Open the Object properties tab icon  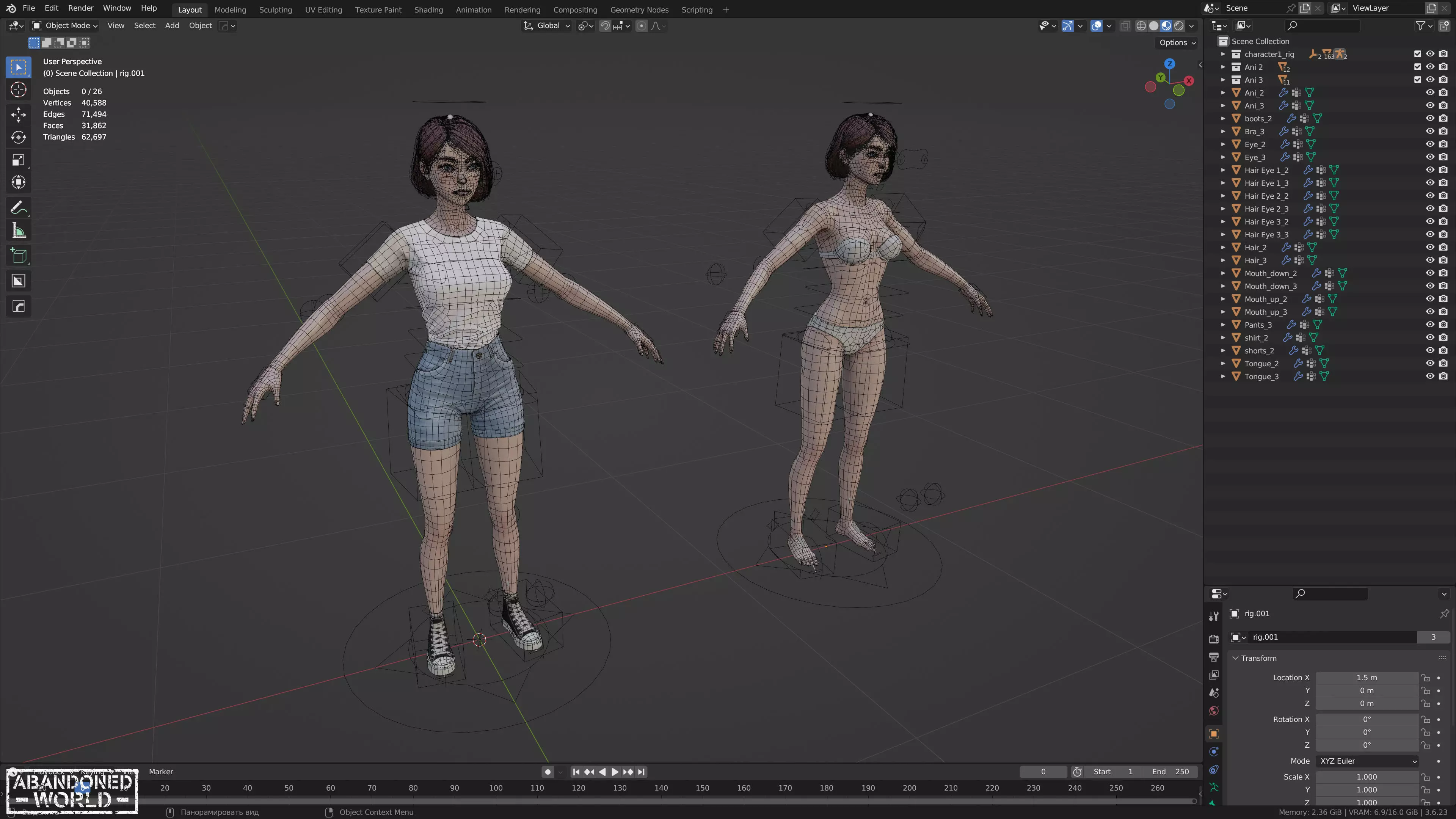(x=1213, y=734)
